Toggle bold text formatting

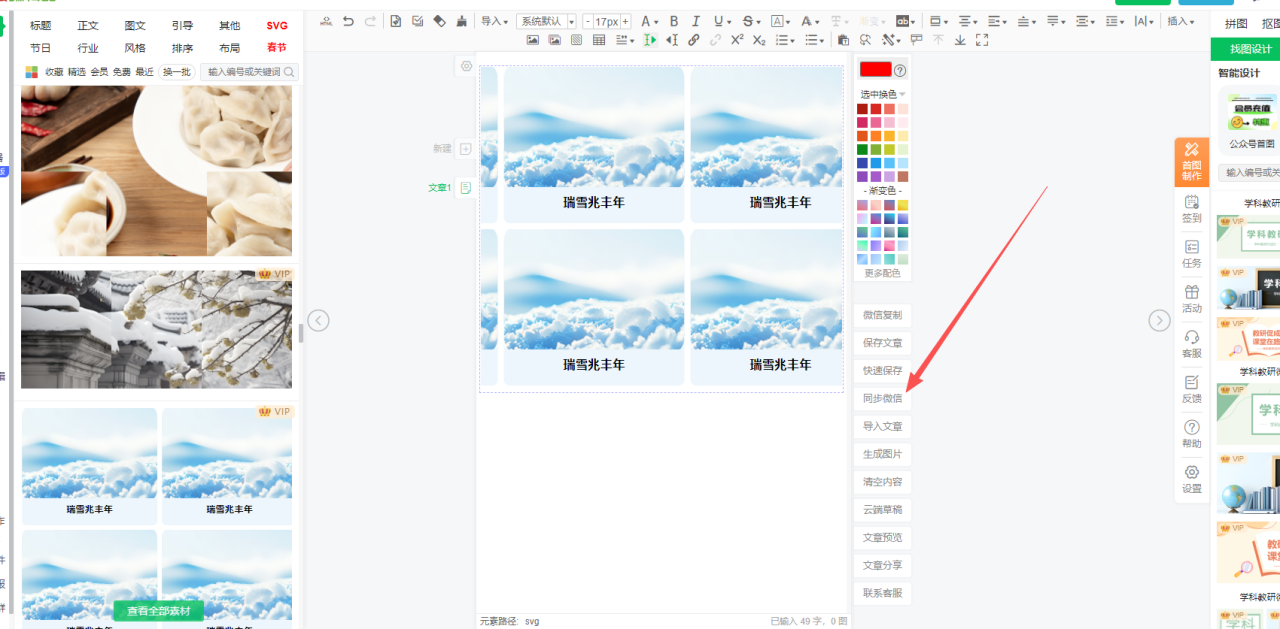[x=674, y=21]
